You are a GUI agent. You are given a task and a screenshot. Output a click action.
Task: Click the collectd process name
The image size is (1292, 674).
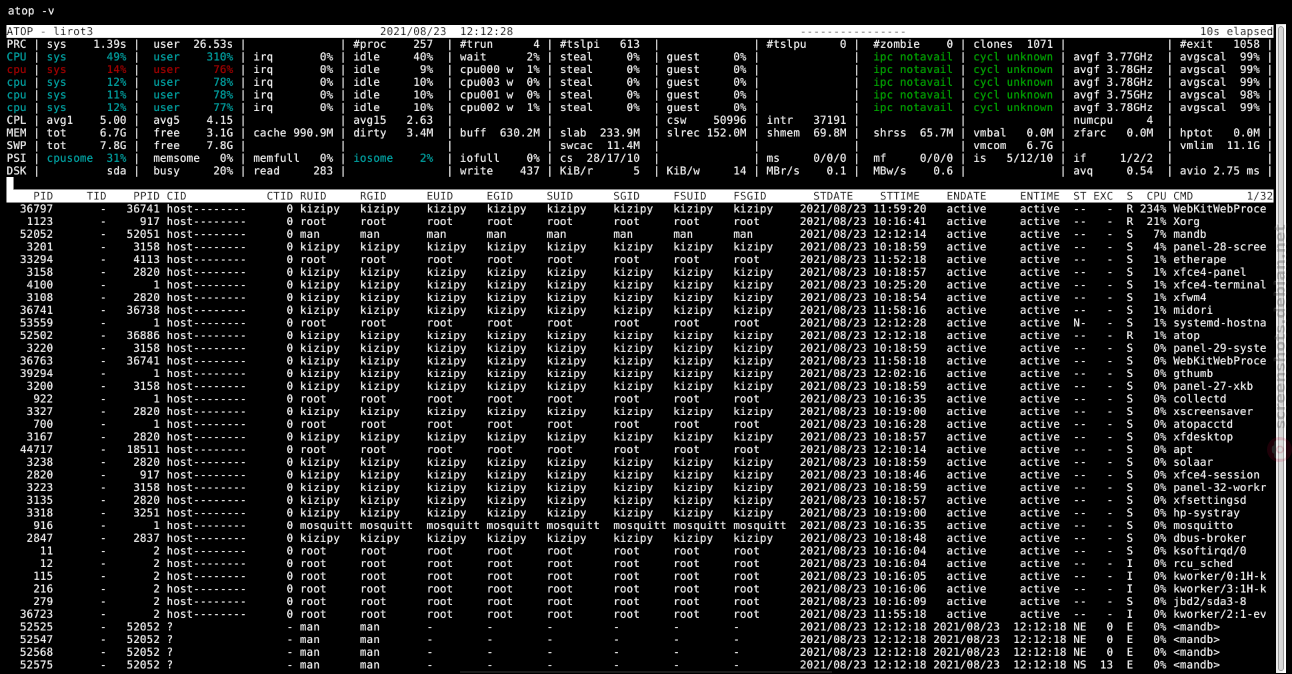coord(1200,399)
